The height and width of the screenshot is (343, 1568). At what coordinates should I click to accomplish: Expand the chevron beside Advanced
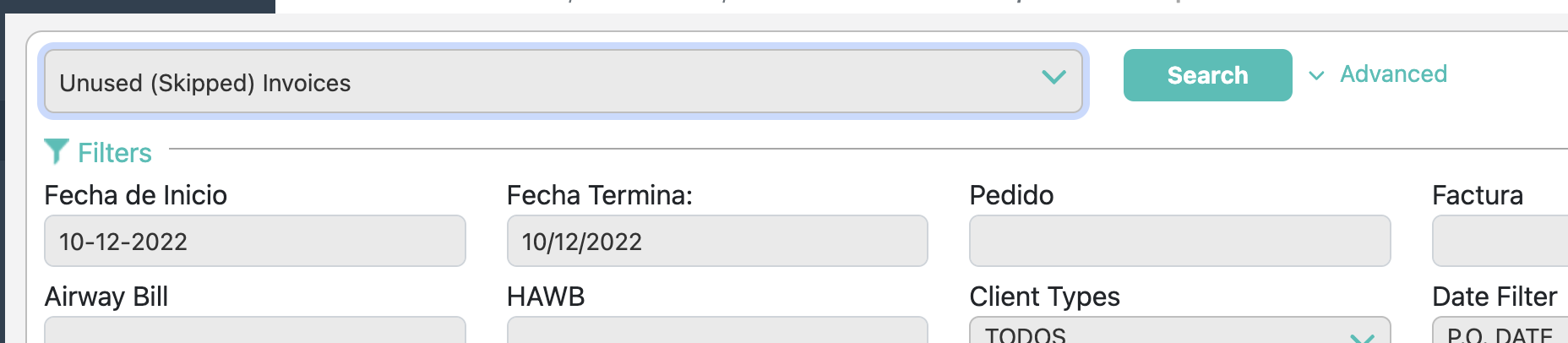tap(1316, 75)
